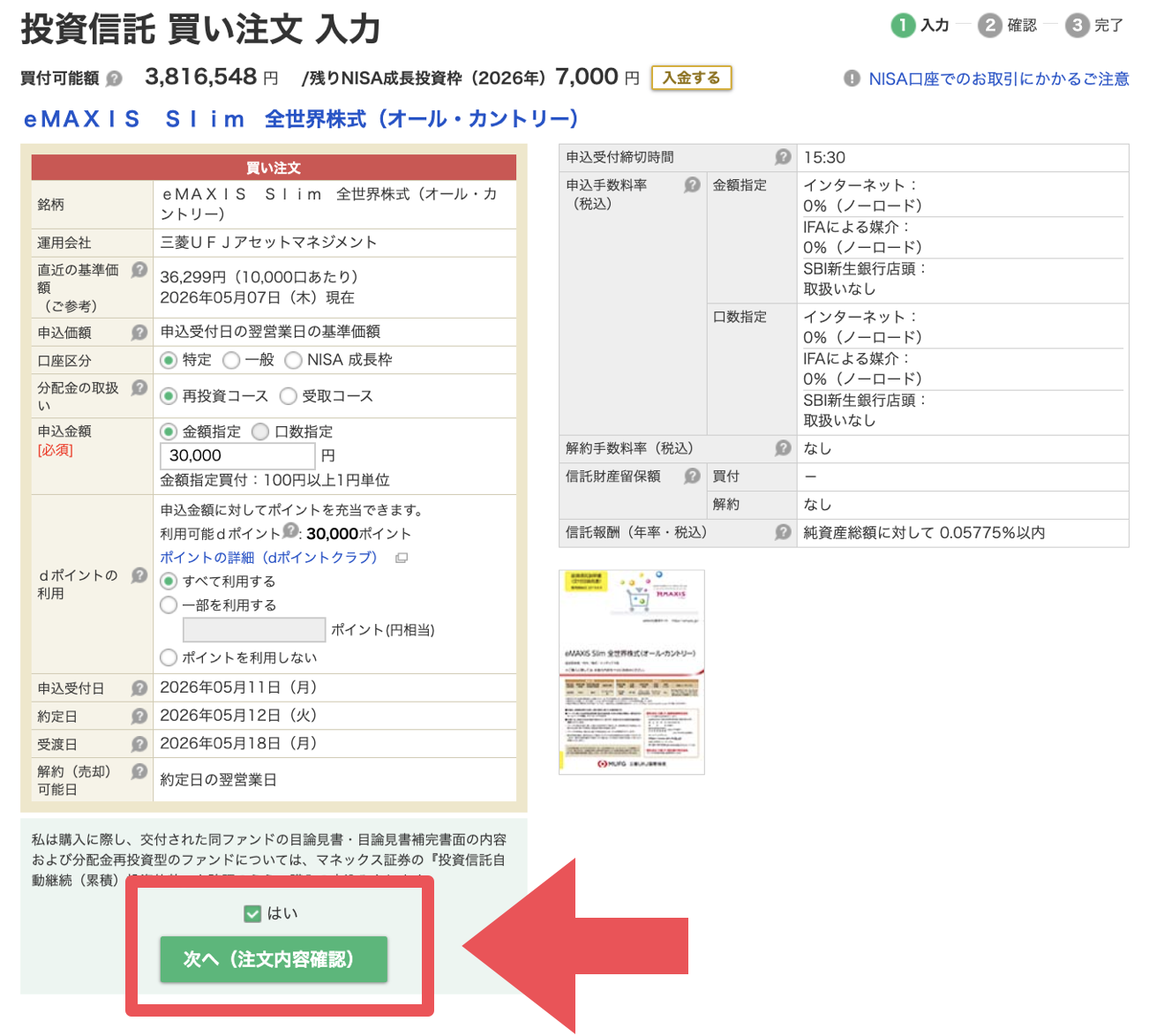Select the 一般 account type
Screen dimensions: 1149x1036
tap(231, 360)
